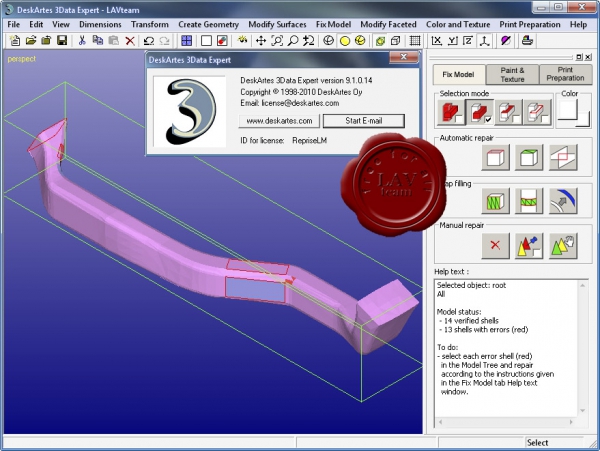Image resolution: width=600 pixels, height=451 pixels.
Task: Click the green band gap filling icon
Action: point(529,200)
